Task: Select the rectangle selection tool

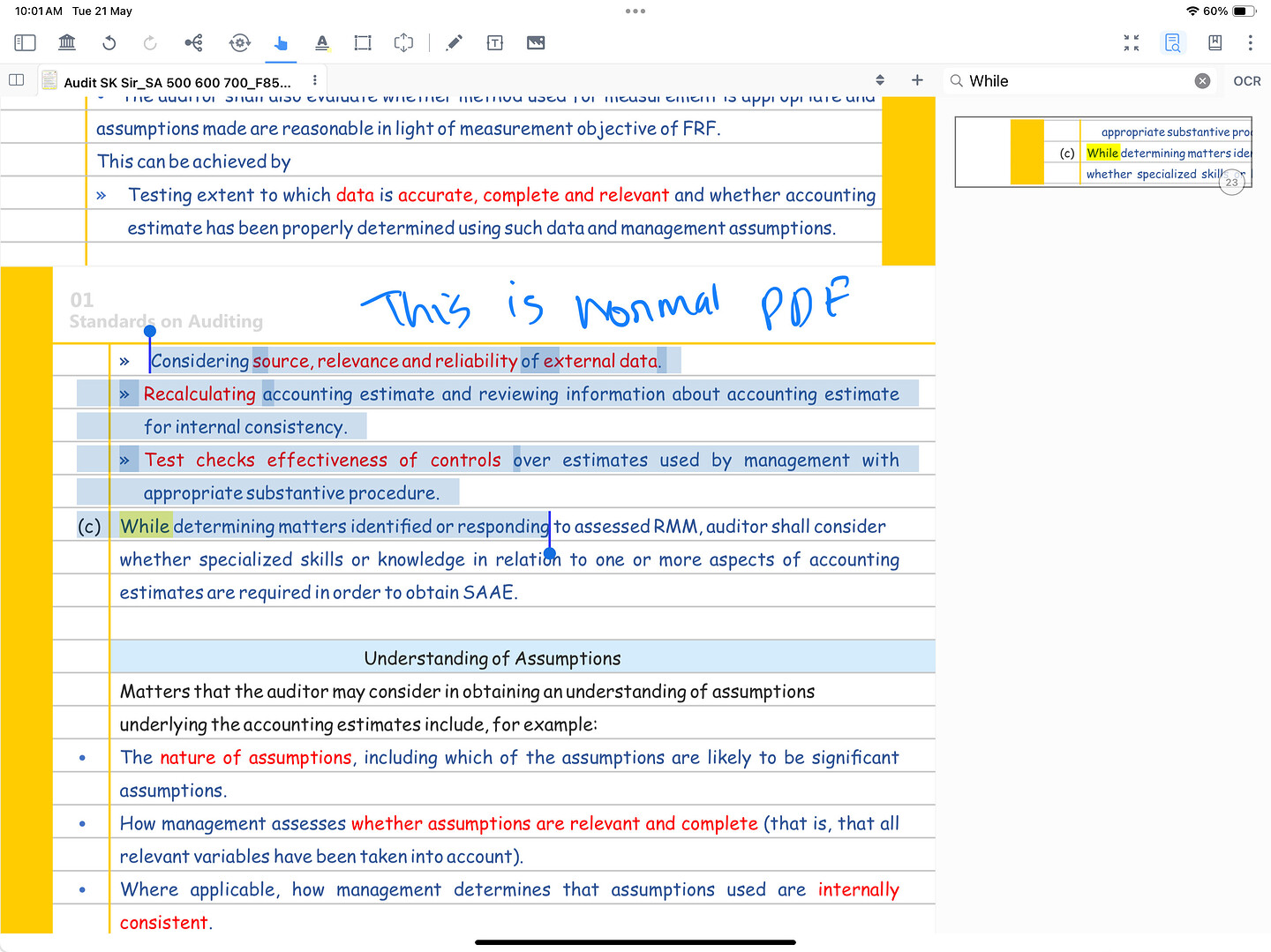Action: click(363, 42)
